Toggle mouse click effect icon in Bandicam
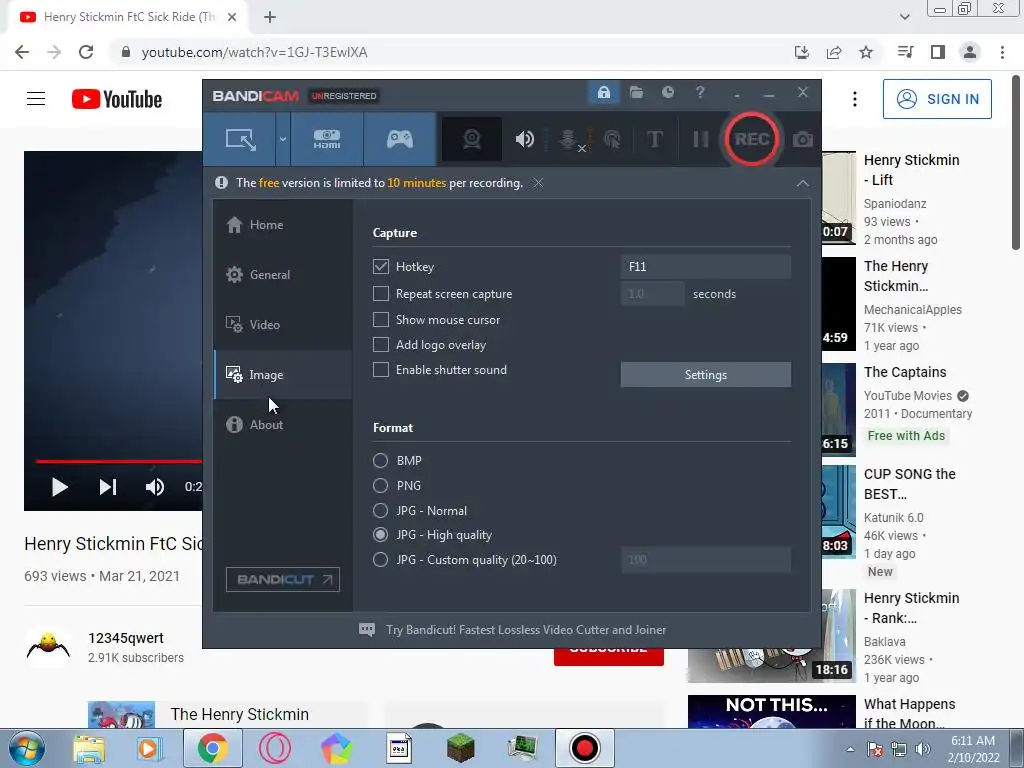The width and height of the screenshot is (1024, 768). pos(612,139)
